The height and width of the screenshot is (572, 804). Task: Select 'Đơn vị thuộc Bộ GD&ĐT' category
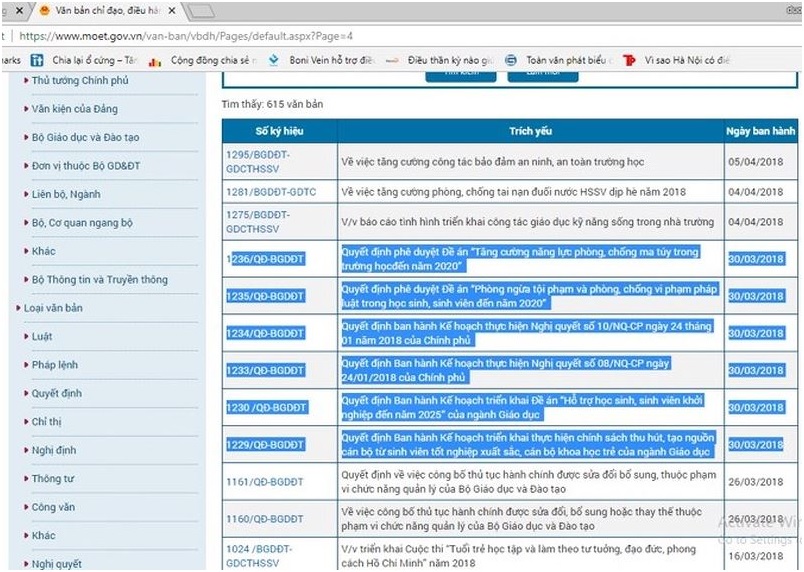click(86, 166)
